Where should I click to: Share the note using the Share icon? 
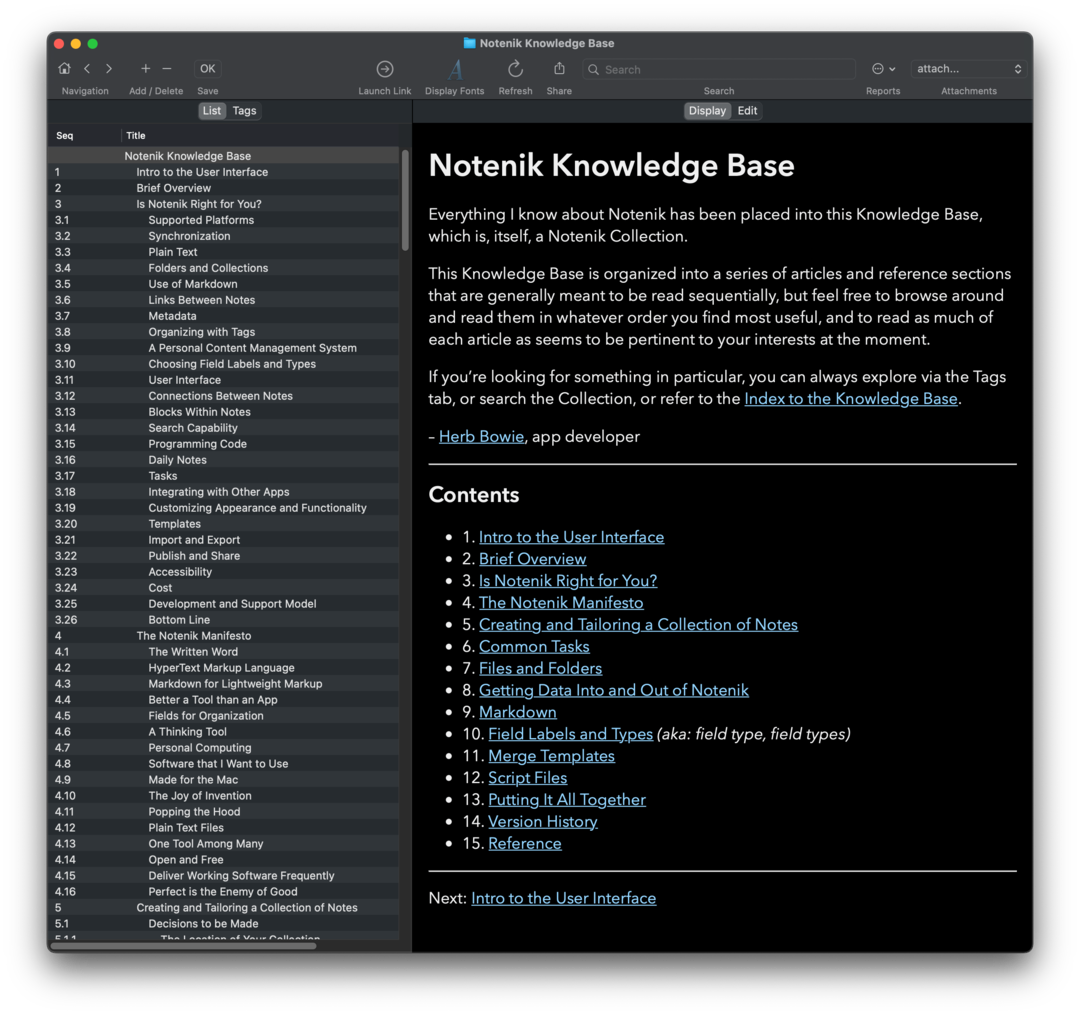[x=558, y=70]
